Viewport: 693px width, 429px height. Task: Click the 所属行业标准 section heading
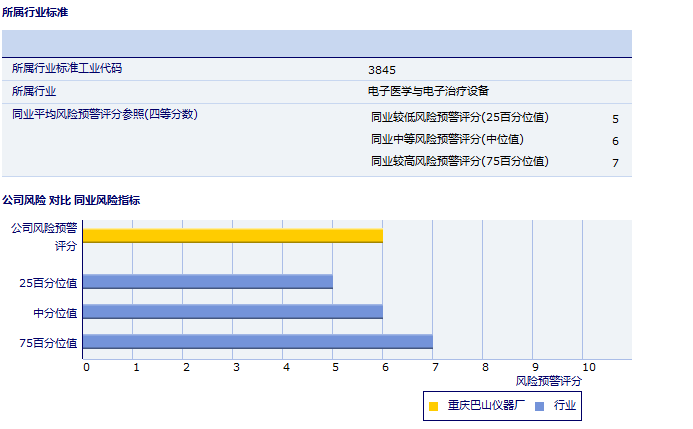coord(35,13)
